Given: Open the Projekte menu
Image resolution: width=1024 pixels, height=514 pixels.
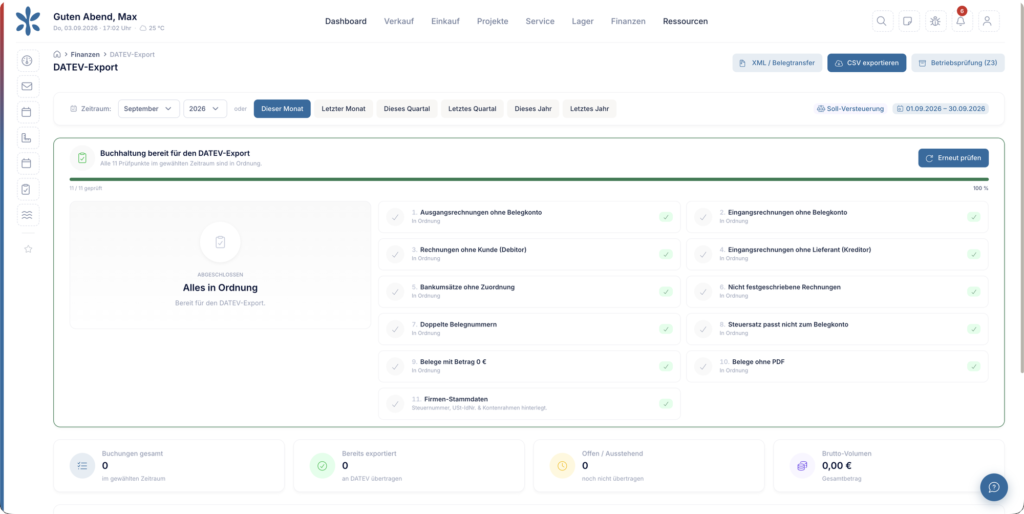Looking at the screenshot, I should tap(492, 21).
